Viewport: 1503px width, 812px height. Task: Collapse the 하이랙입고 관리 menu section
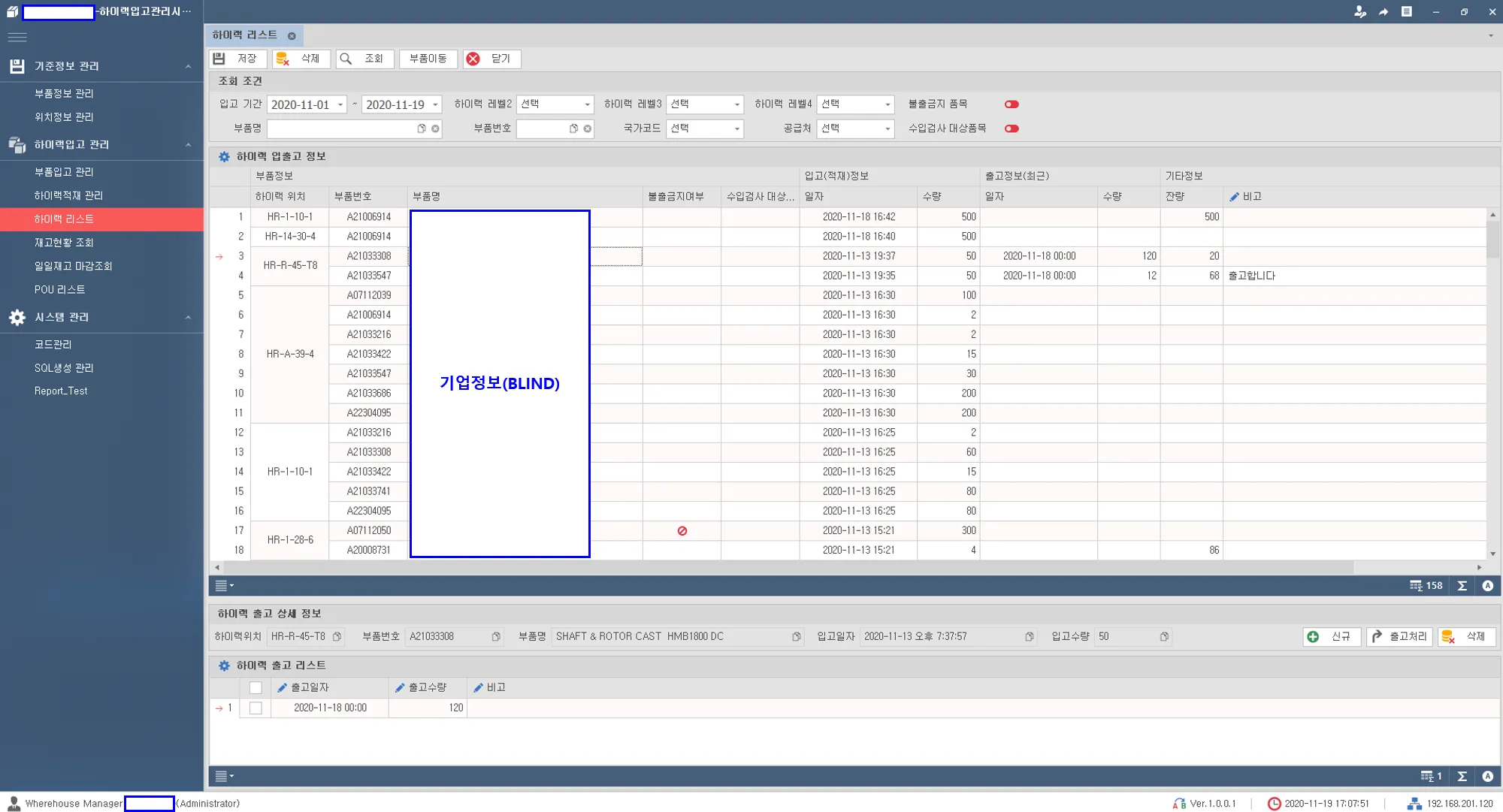(x=188, y=144)
